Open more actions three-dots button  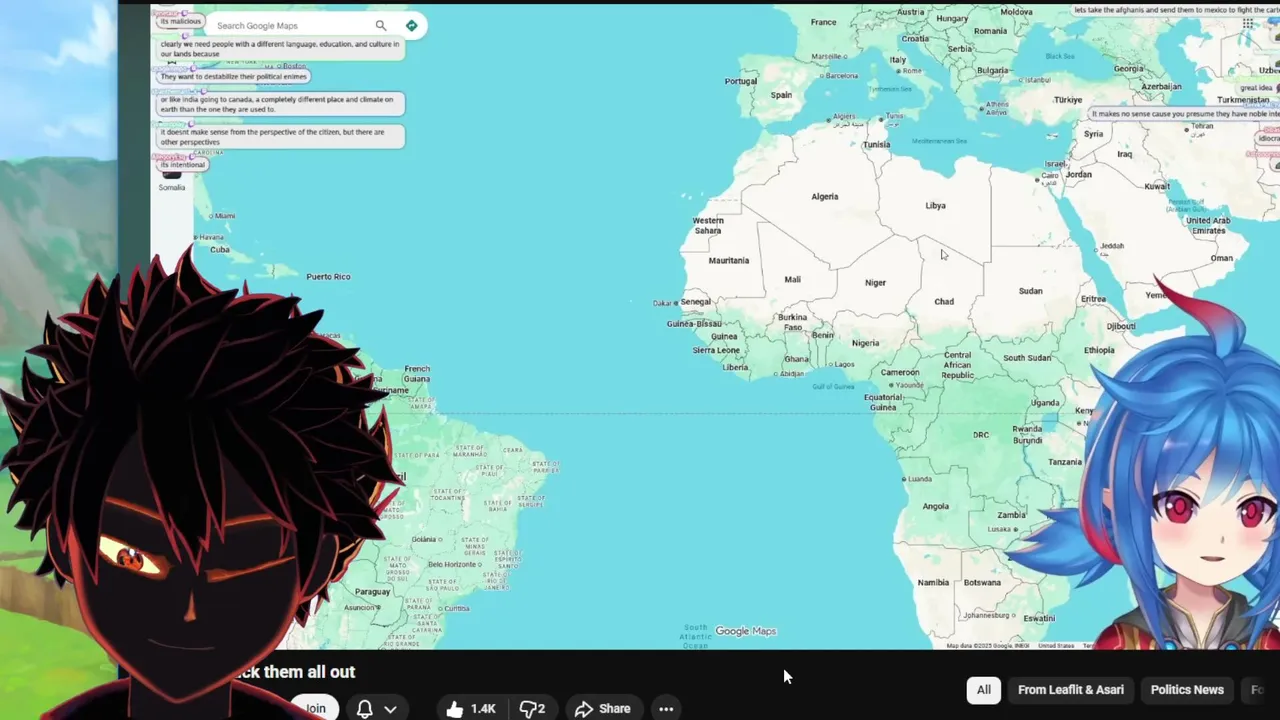[x=666, y=708]
